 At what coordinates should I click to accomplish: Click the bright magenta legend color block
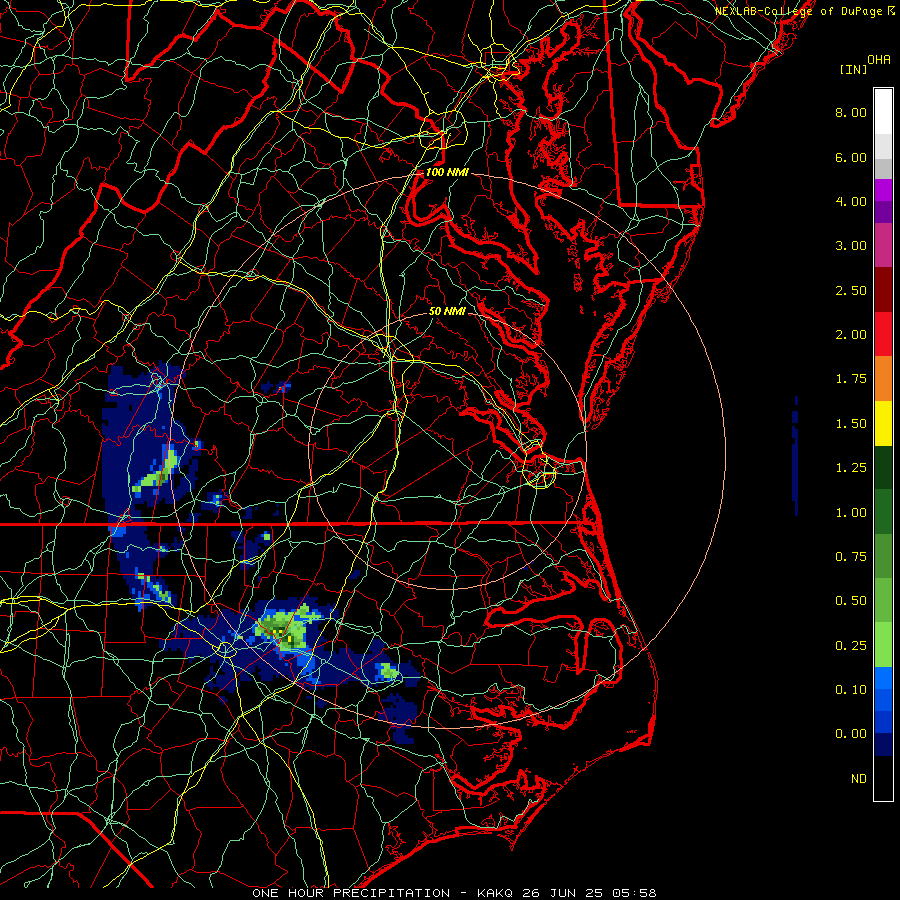tap(883, 190)
